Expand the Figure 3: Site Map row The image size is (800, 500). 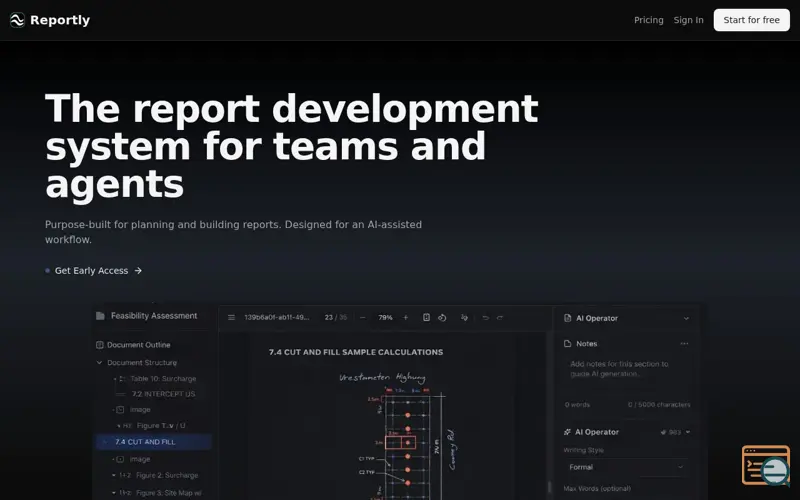point(114,493)
